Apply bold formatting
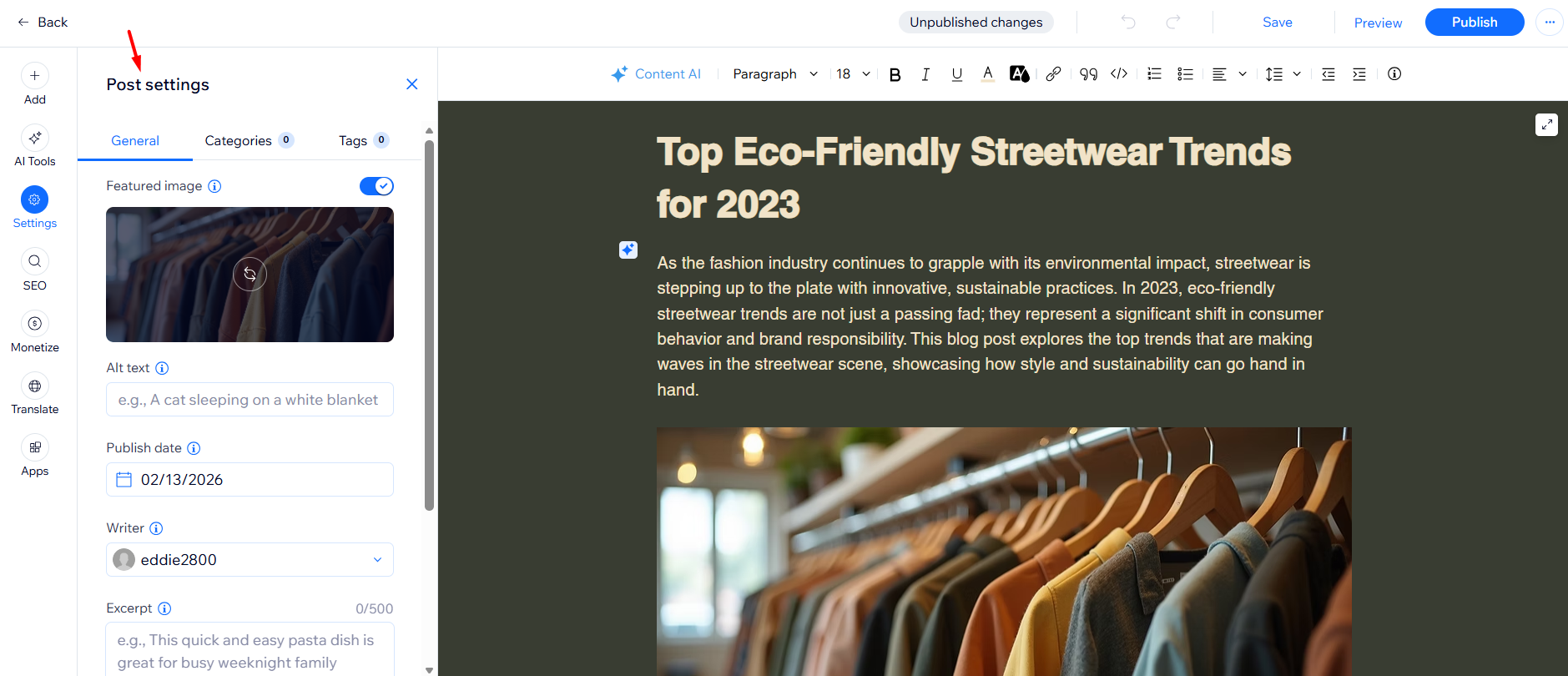The width and height of the screenshot is (1568, 676). tap(895, 74)
